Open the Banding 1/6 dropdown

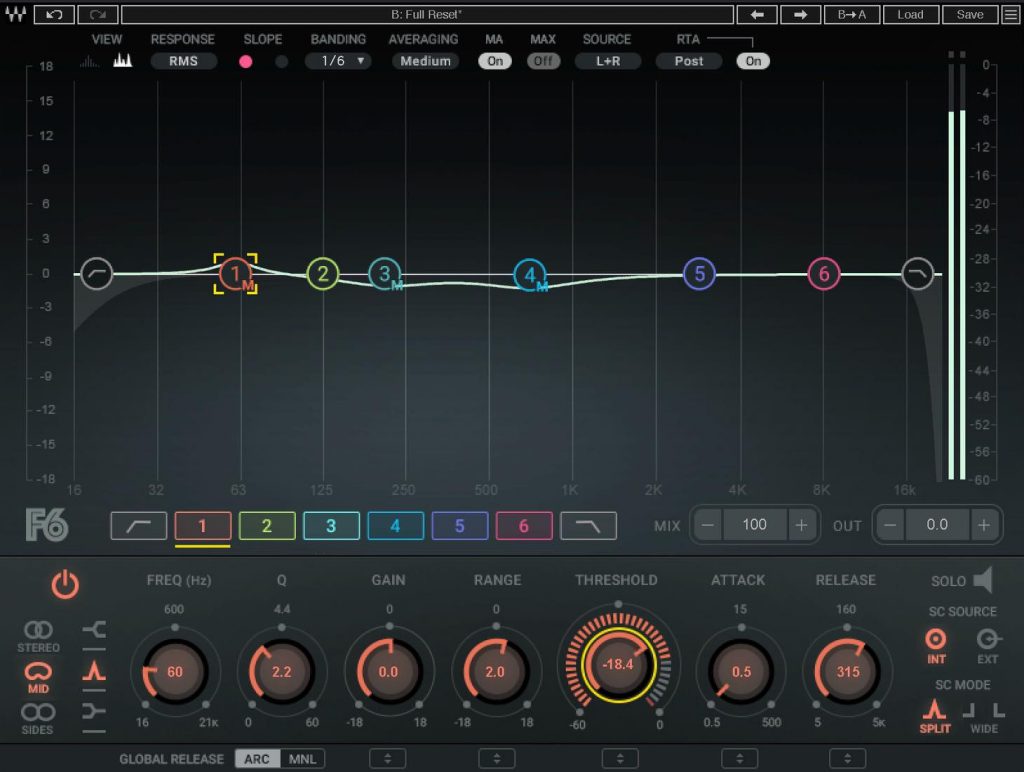[338, 61]
